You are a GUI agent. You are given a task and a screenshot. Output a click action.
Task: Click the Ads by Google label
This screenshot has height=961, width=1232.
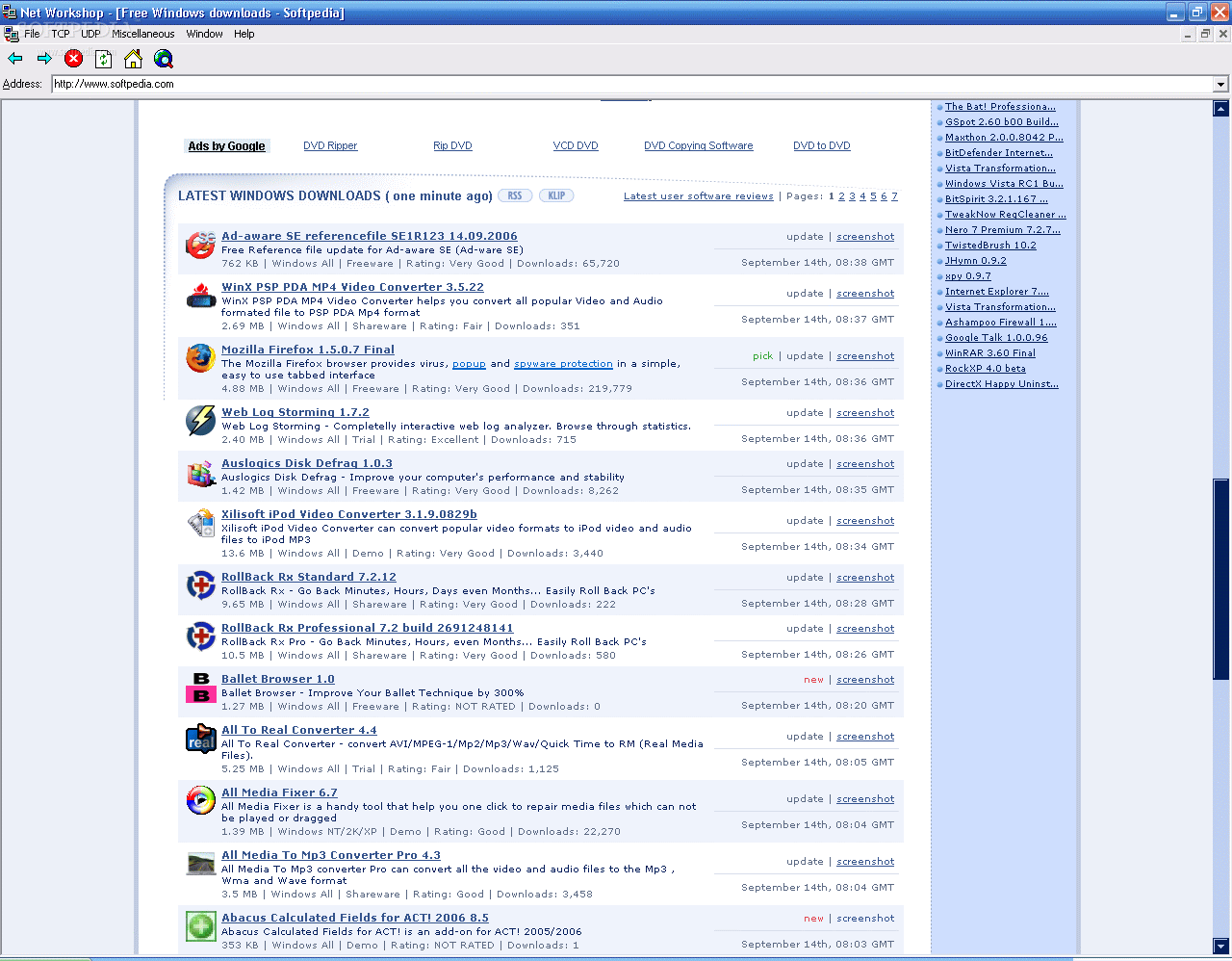point(227,146)
